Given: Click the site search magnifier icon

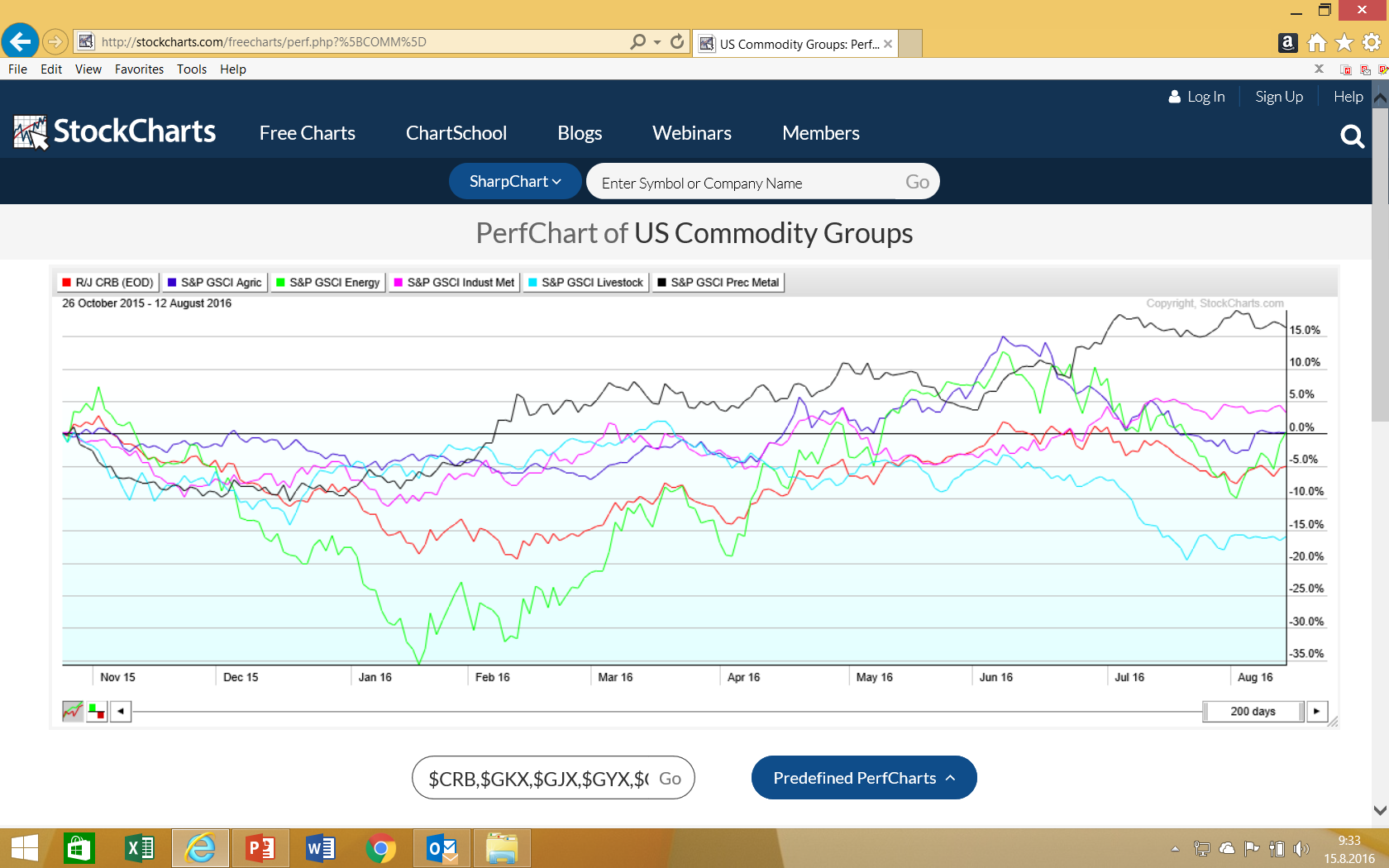Looking at the screenshot, I should [x=1352, y=136].
